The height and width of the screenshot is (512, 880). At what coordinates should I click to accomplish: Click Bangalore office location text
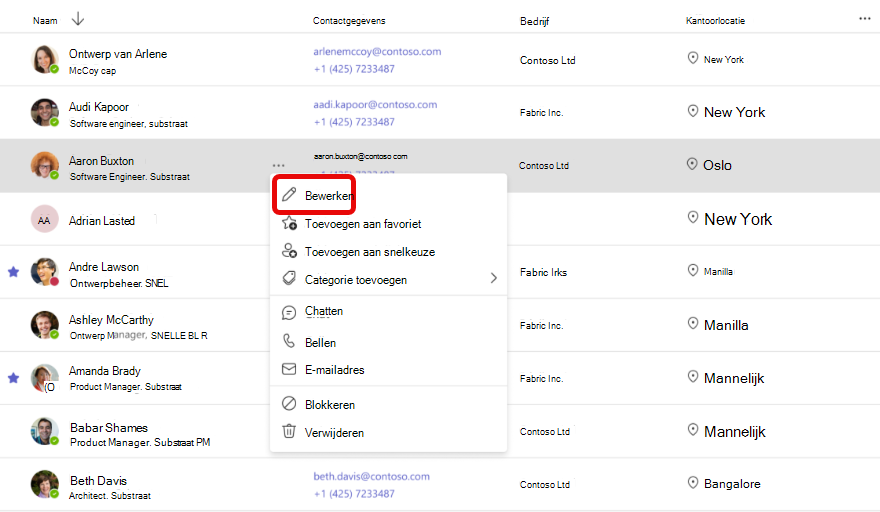click(732, 484)
